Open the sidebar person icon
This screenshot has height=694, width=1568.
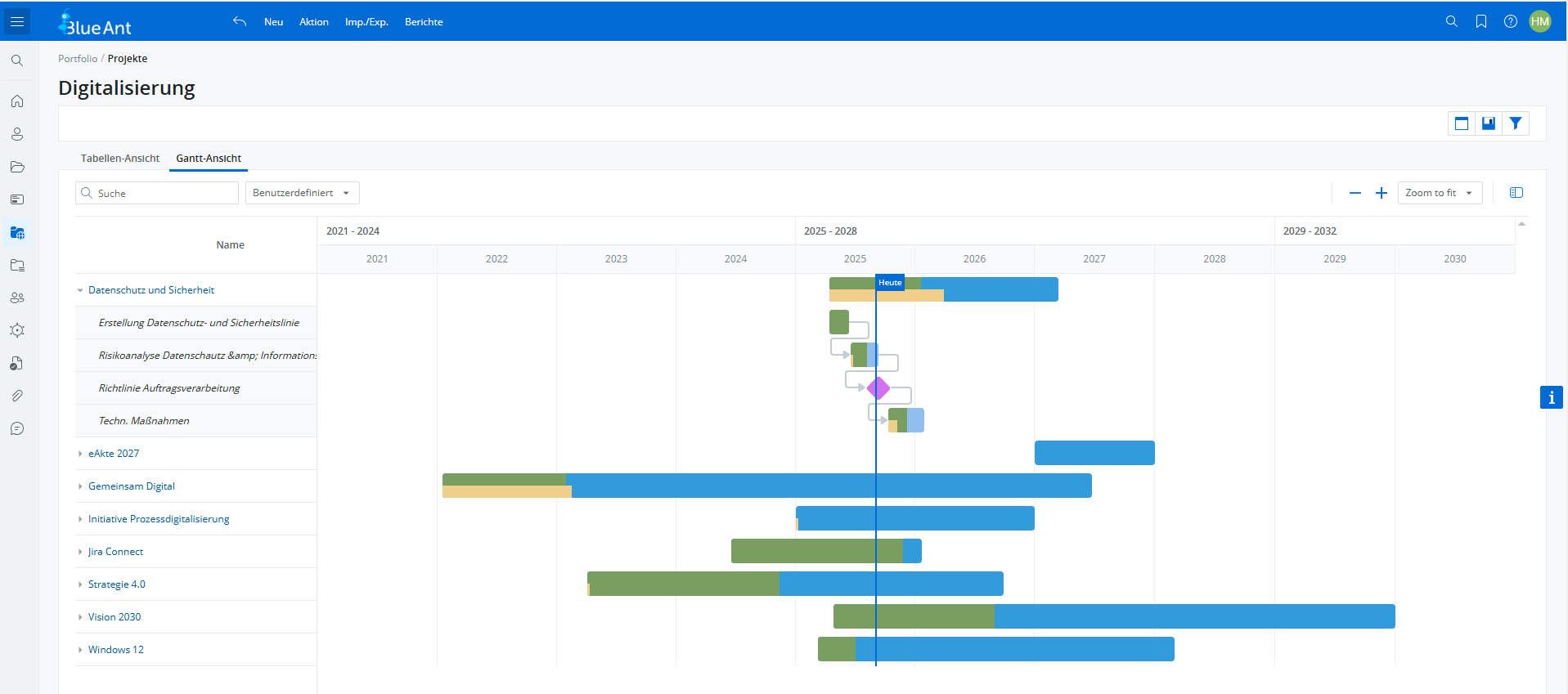(x=17, y=134)
